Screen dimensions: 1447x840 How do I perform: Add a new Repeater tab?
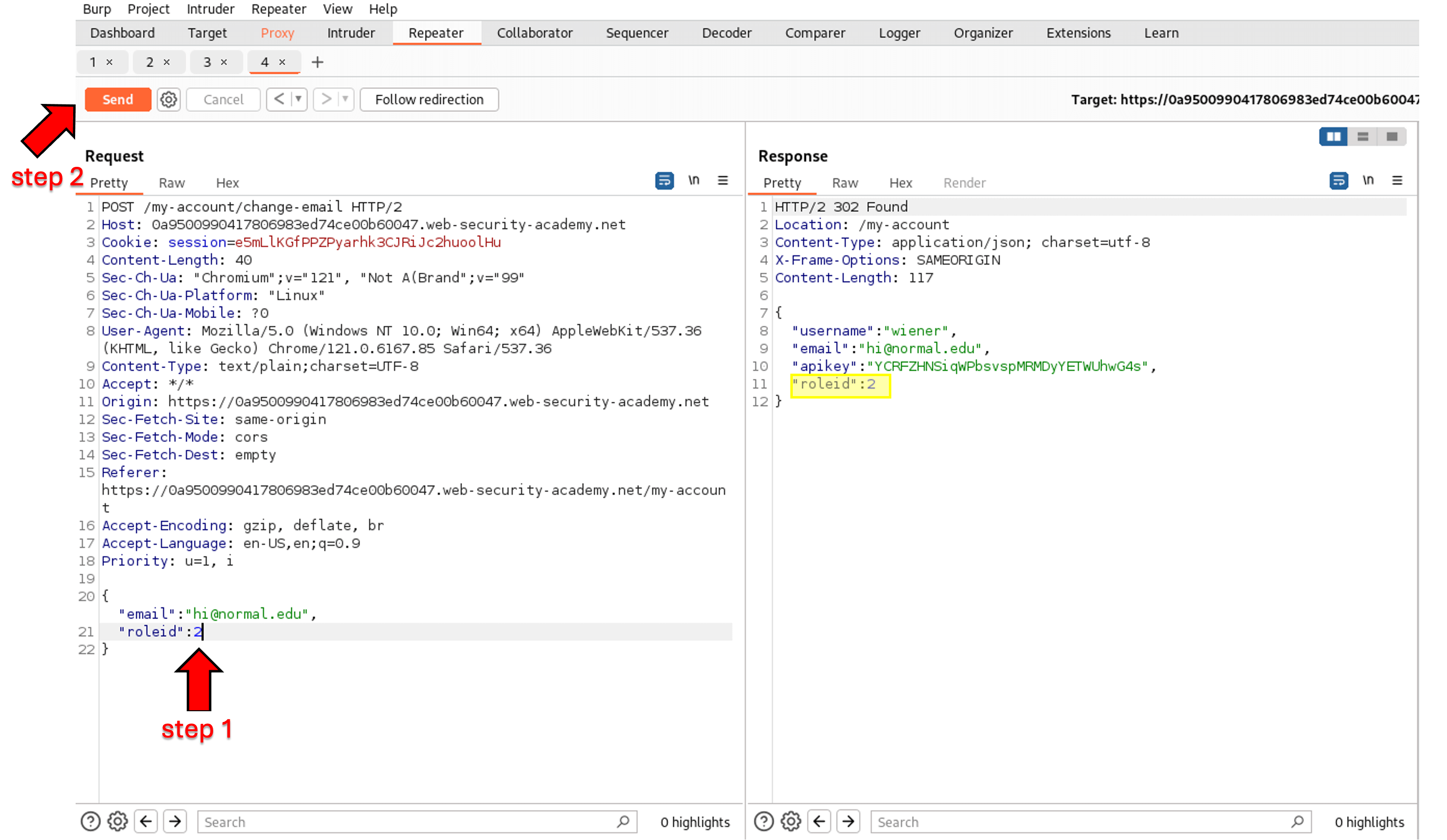[x=318, y=62]
